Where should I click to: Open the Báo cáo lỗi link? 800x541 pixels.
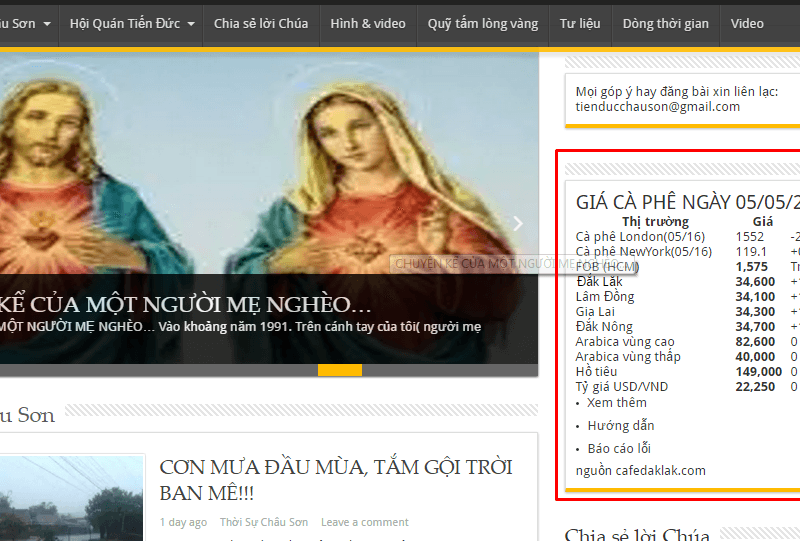click(619, 449)
